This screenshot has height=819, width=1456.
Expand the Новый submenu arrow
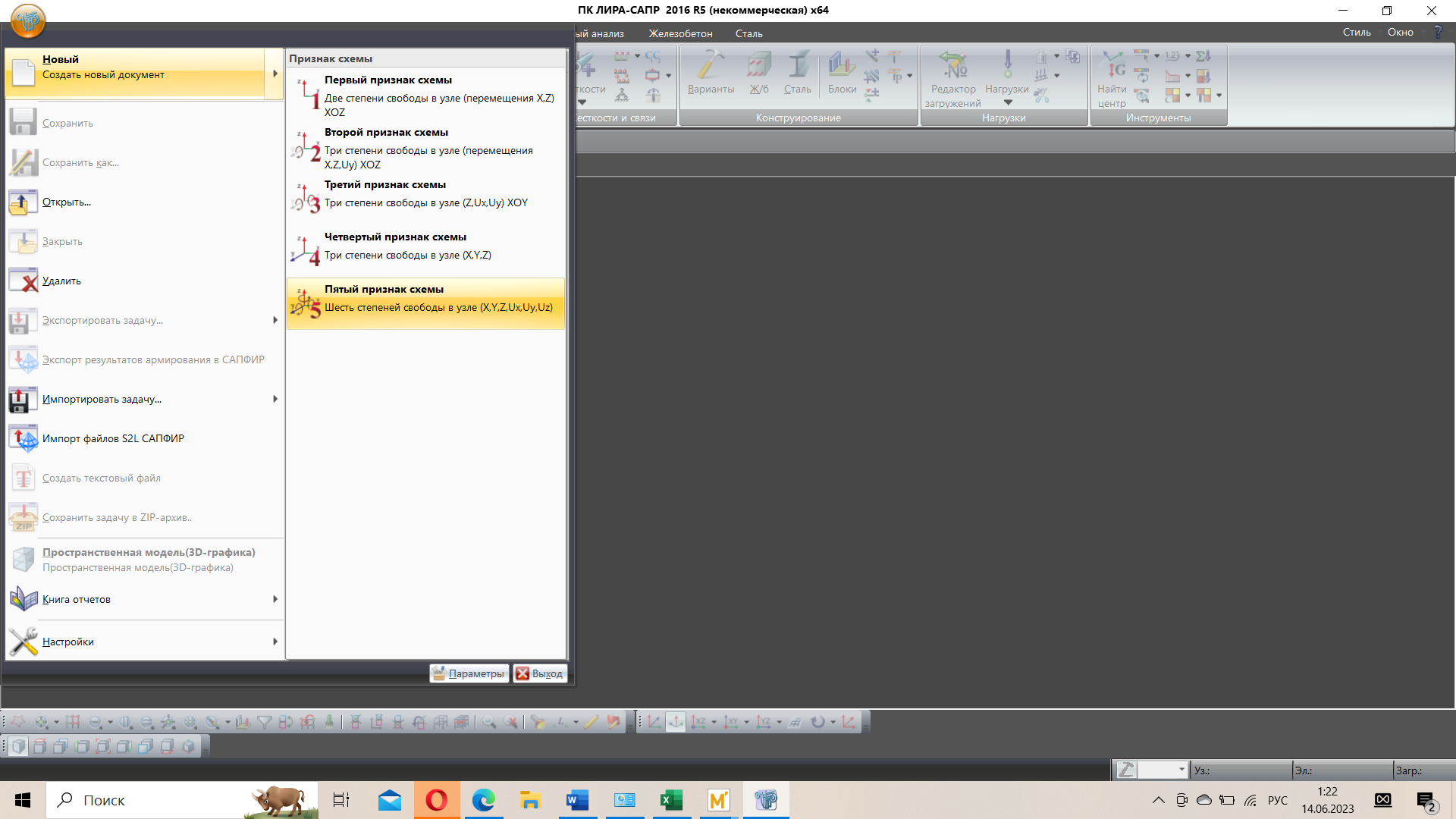pos(275,74)
